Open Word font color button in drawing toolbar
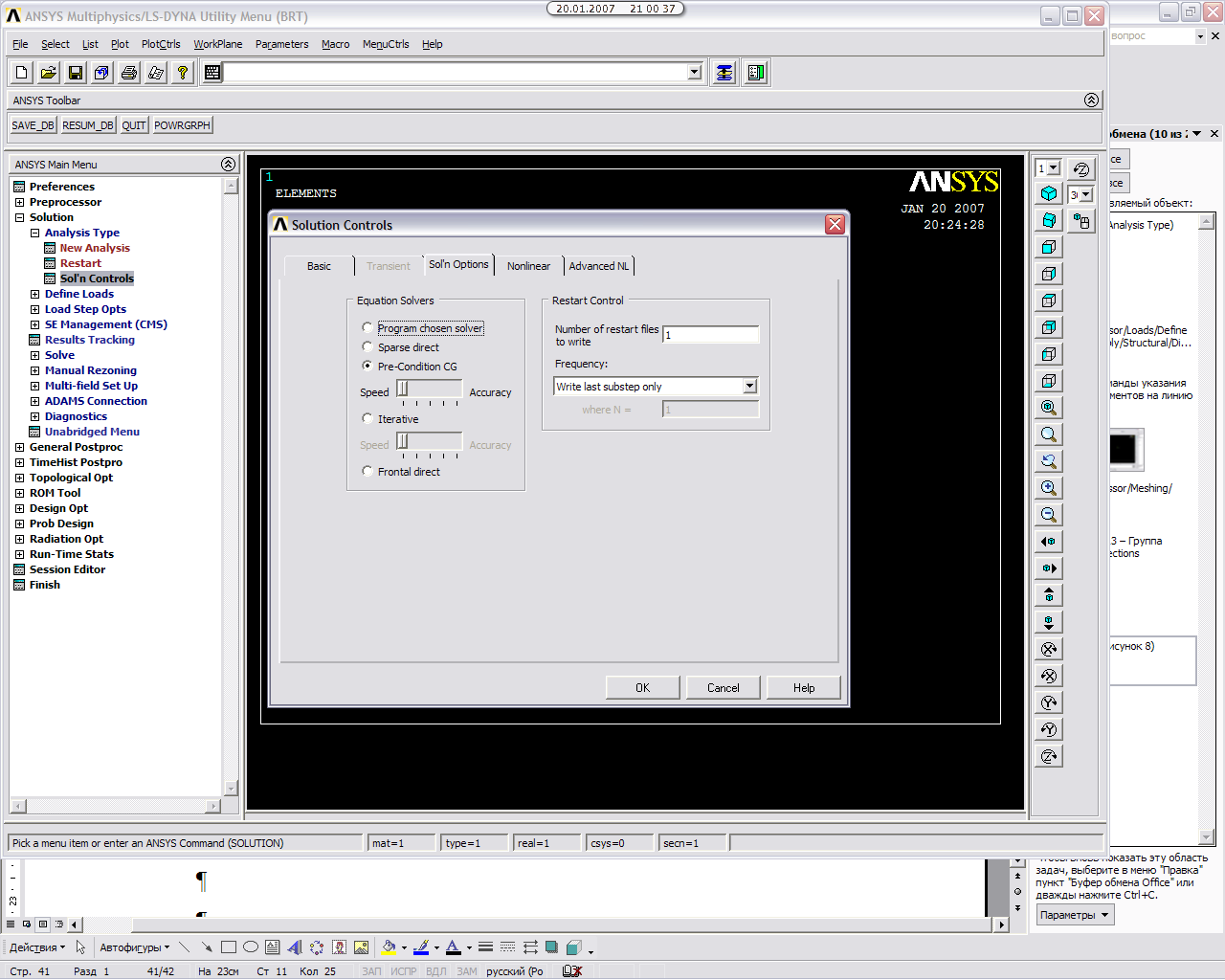Image resolution: width=1225 pixels, height=980 pixels. tap(454, 947)
